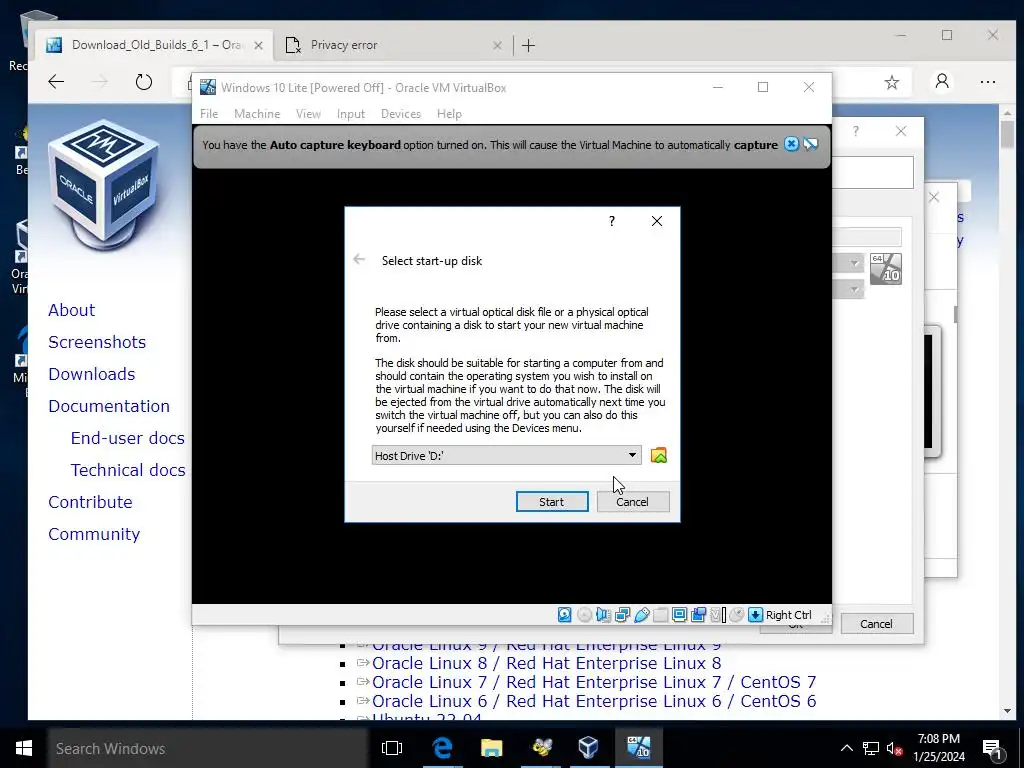Click the Windows 10 Lite VM taskbar icon
Viewport: 1024px width, 768px height.
(x=638, y=748)
